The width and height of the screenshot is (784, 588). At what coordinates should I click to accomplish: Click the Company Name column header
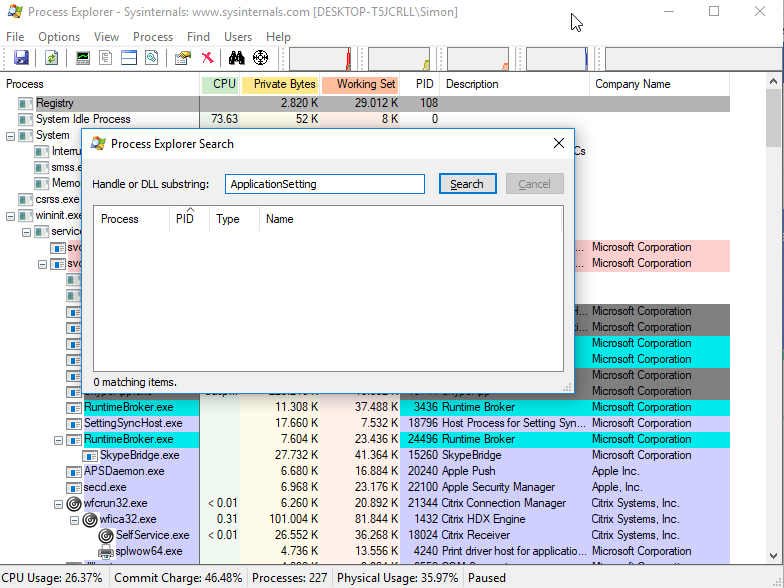coord(660,84)
